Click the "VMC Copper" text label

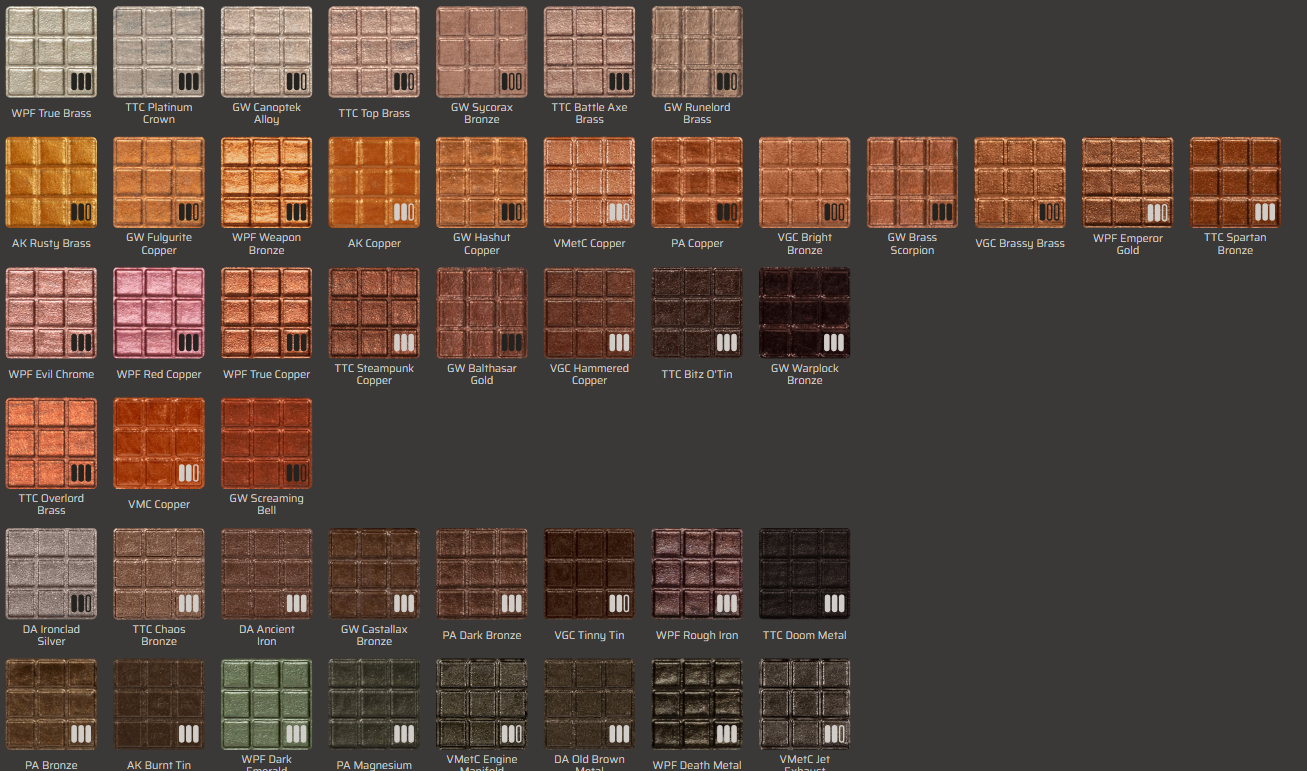coord(159,505)
